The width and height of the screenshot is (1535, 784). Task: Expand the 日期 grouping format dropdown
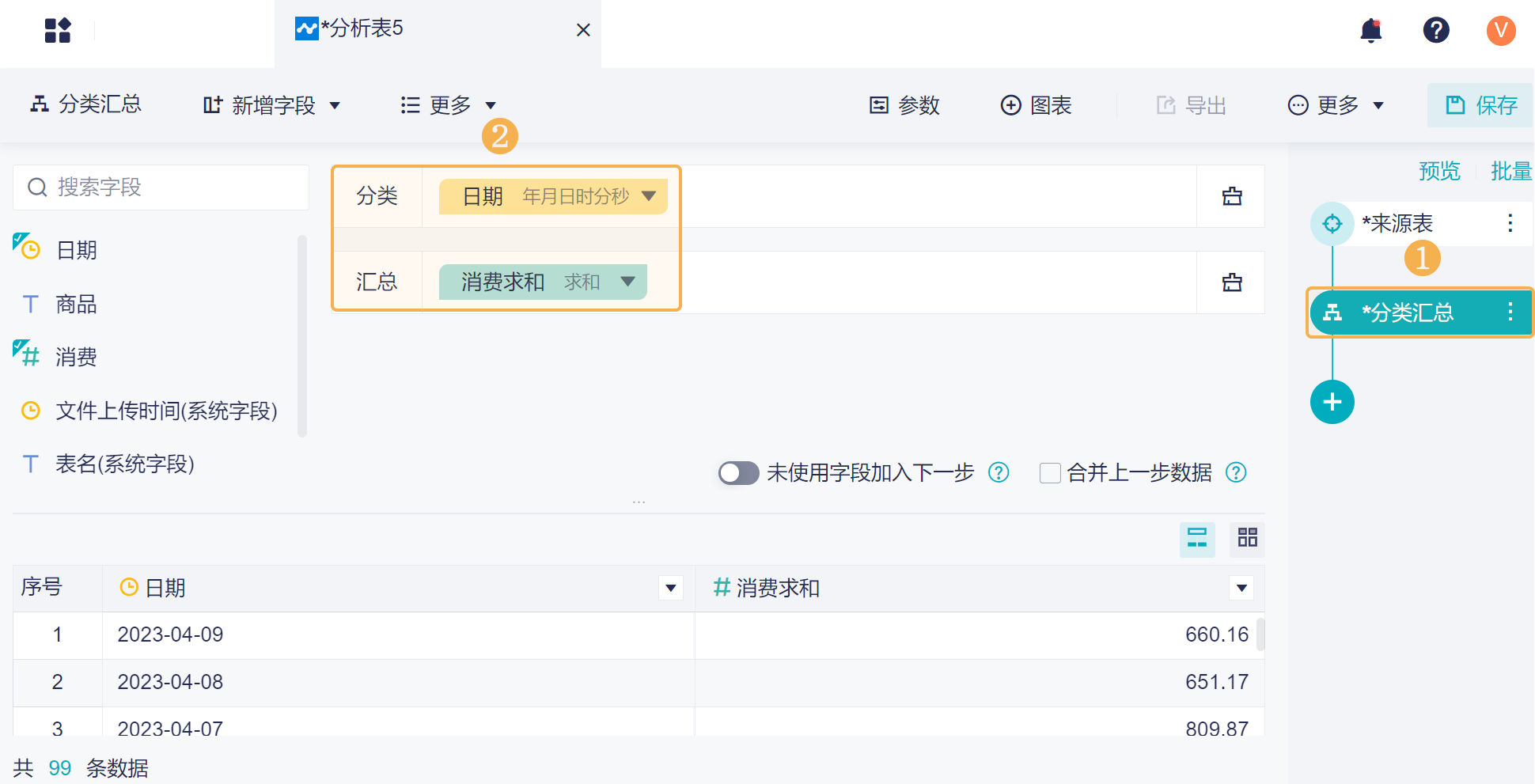649,196
